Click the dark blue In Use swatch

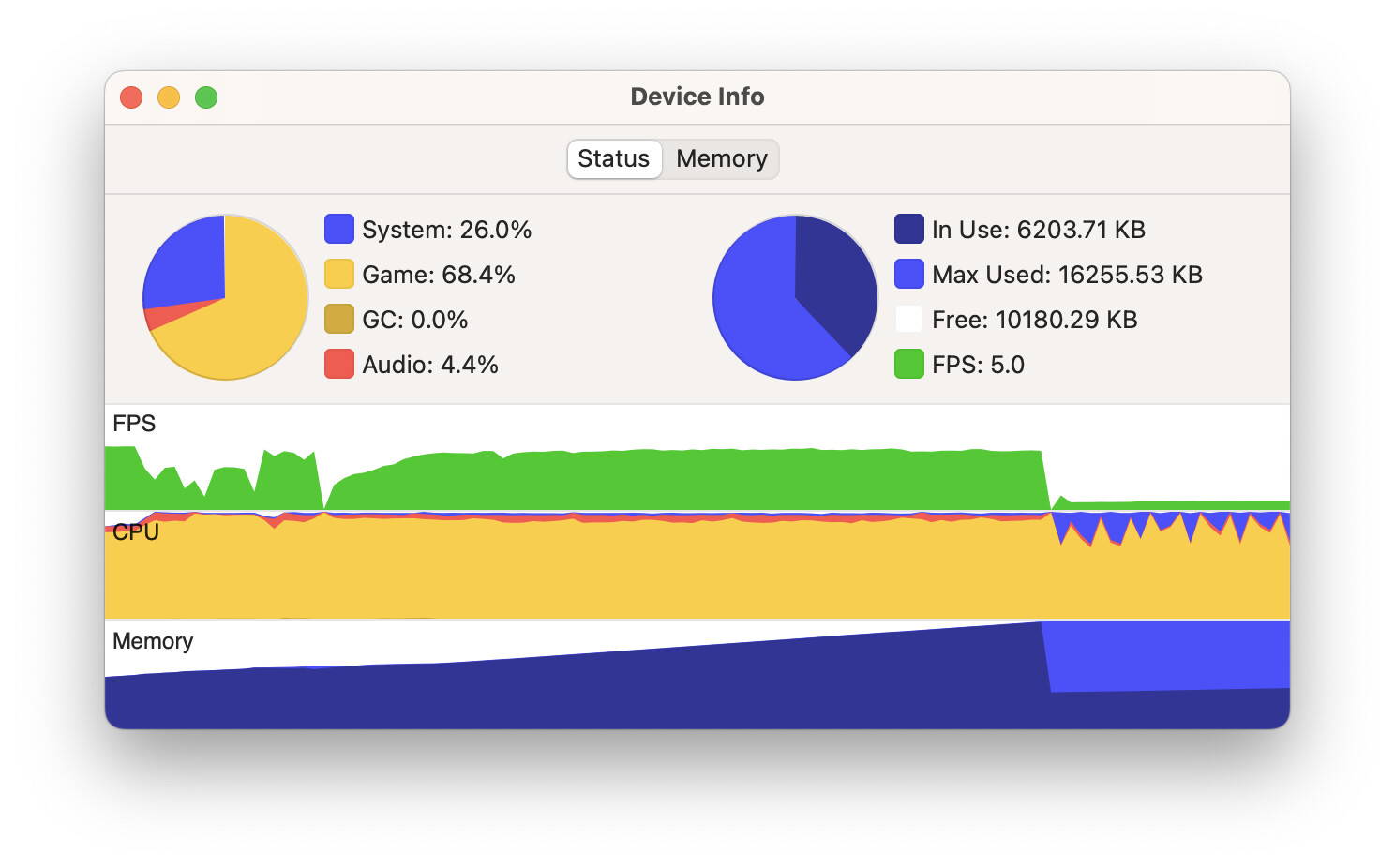click(x=909, y=230)
